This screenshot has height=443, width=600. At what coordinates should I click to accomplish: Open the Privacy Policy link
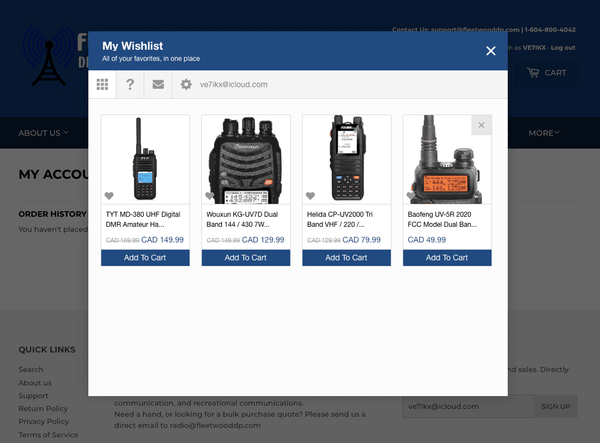click(x=44, y=422)
